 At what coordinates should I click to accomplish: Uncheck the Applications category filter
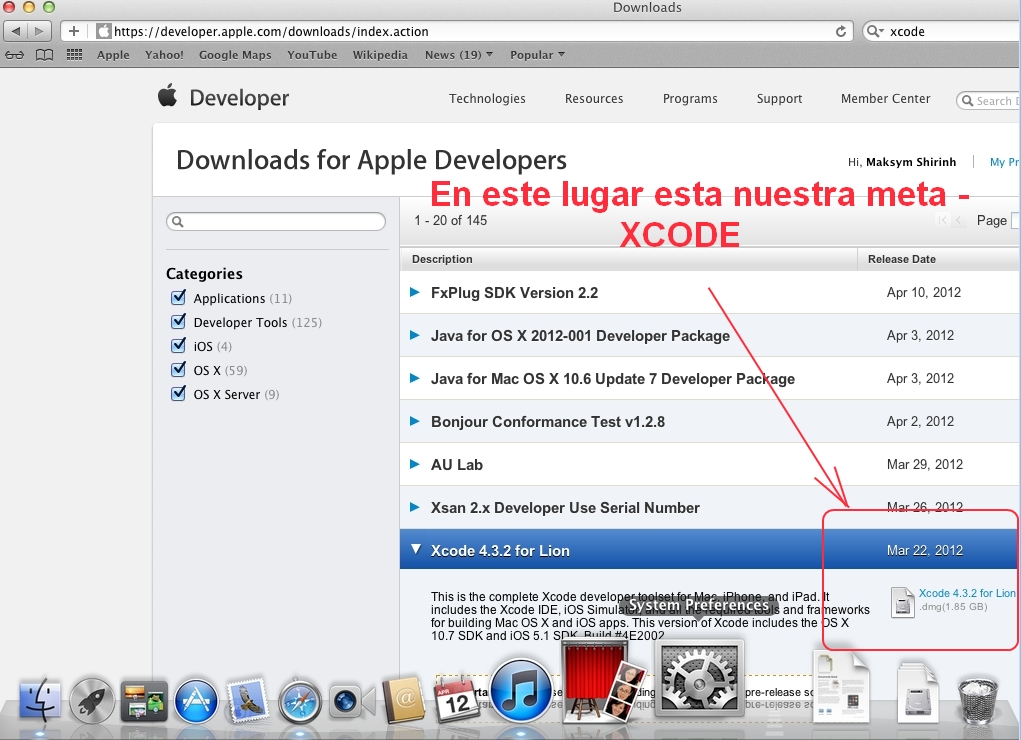pos(178,297)
